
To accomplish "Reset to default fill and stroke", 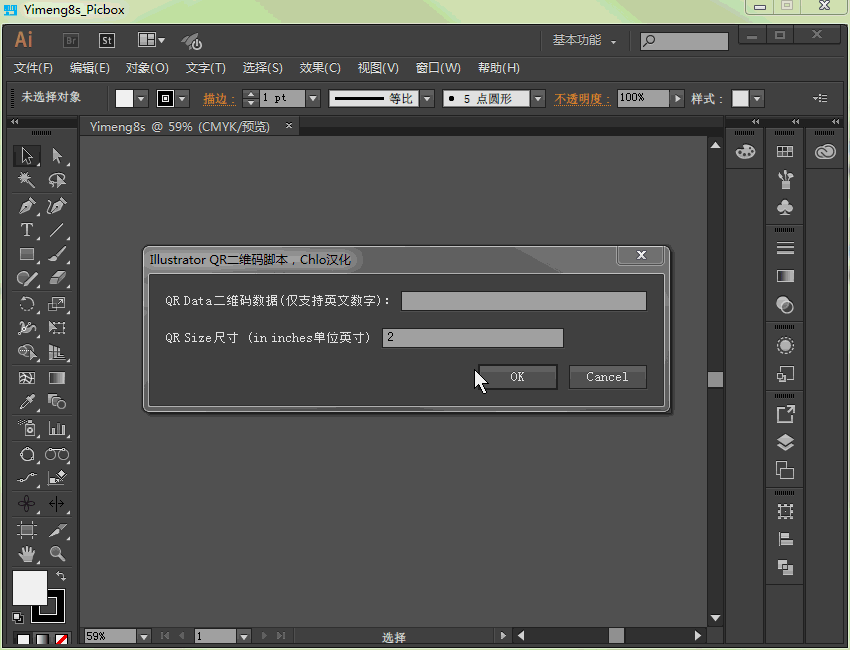I will [x=18, y=618].
